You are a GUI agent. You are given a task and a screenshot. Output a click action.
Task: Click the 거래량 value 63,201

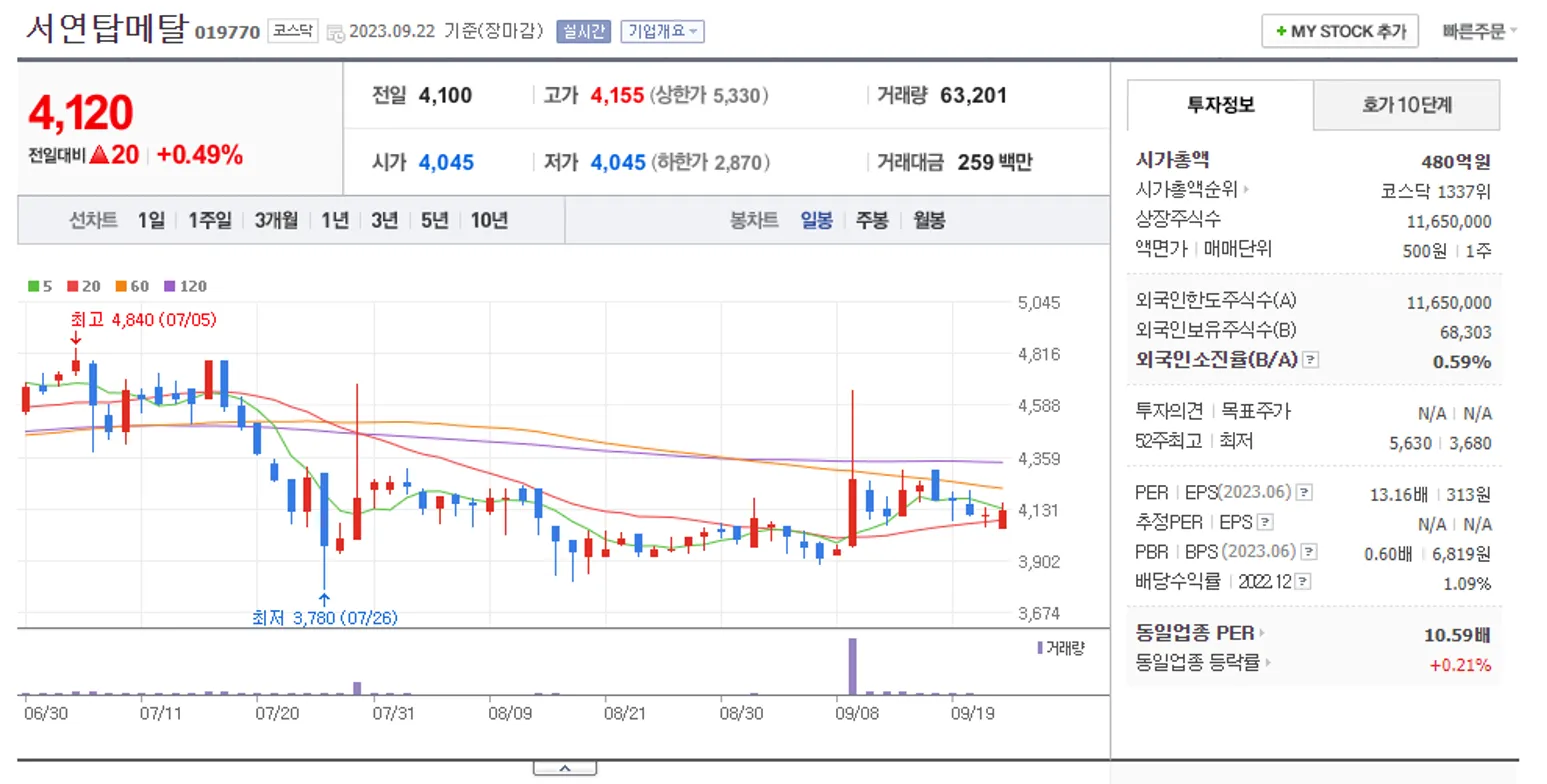974,96
